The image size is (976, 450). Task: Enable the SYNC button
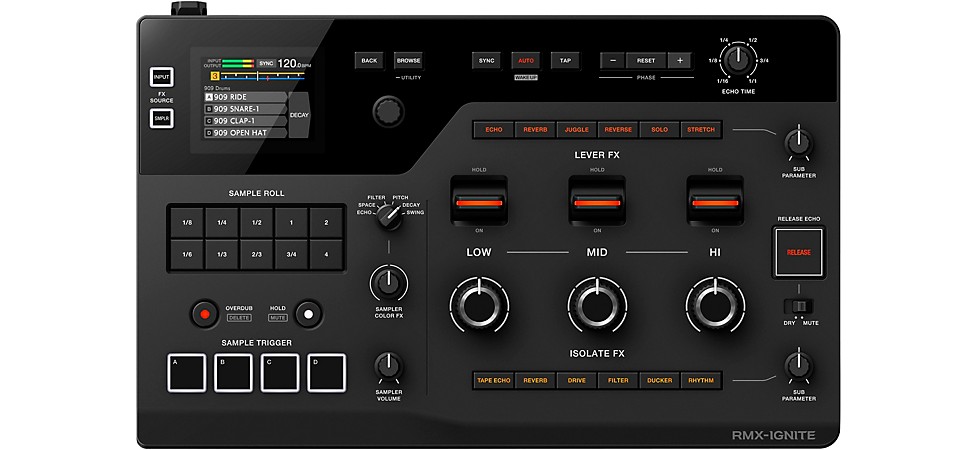[486, 60]
